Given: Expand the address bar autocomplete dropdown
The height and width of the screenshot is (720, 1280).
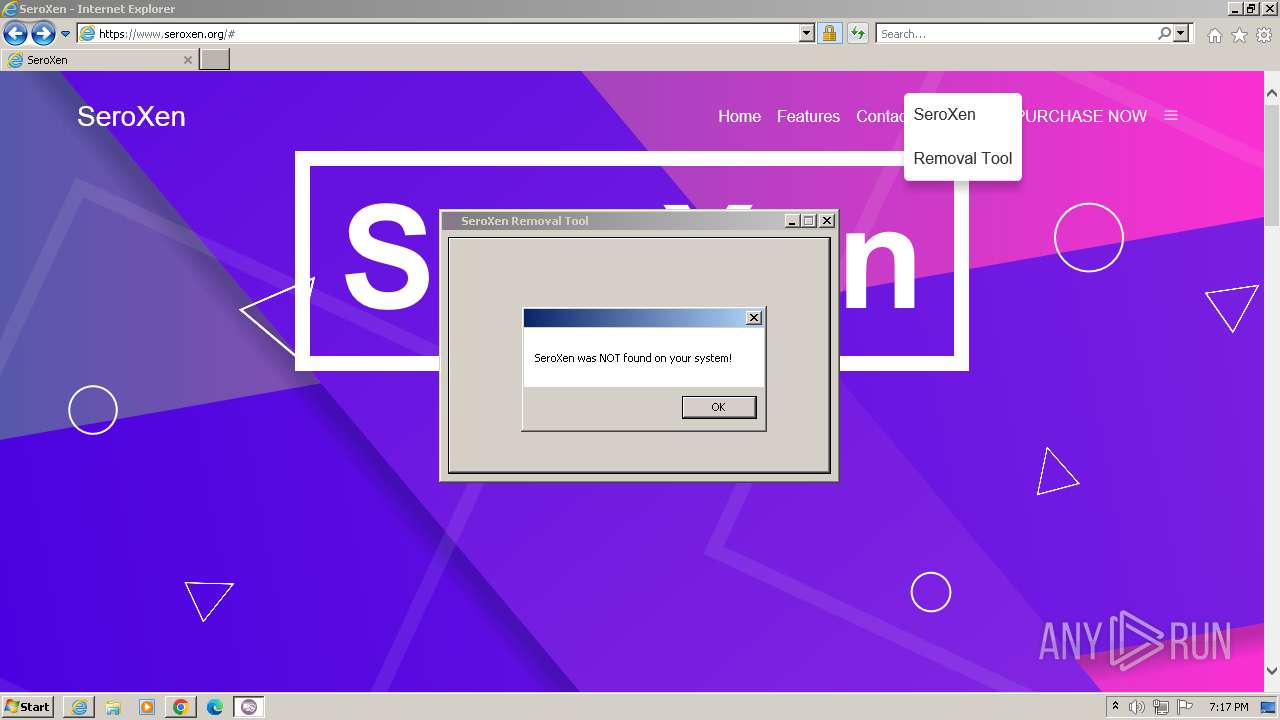Looking at the screenshot, I should pos(807,34).
